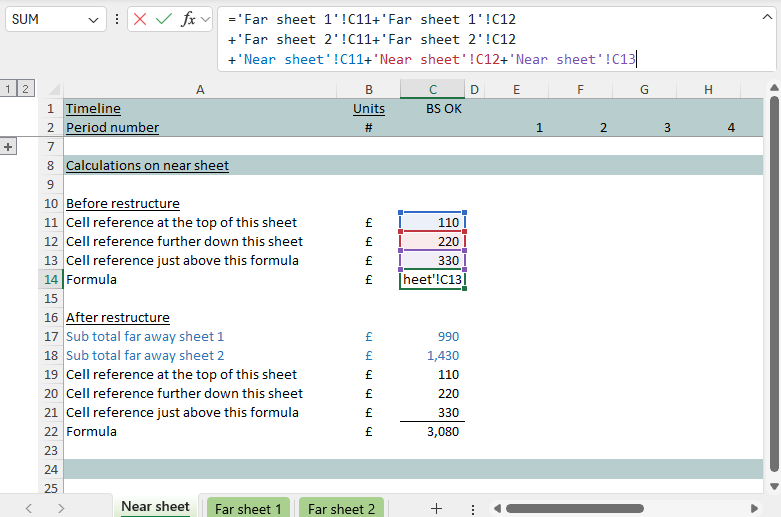Select row 22 header
The image size is (781, 517).
click(x=49, y=432)
